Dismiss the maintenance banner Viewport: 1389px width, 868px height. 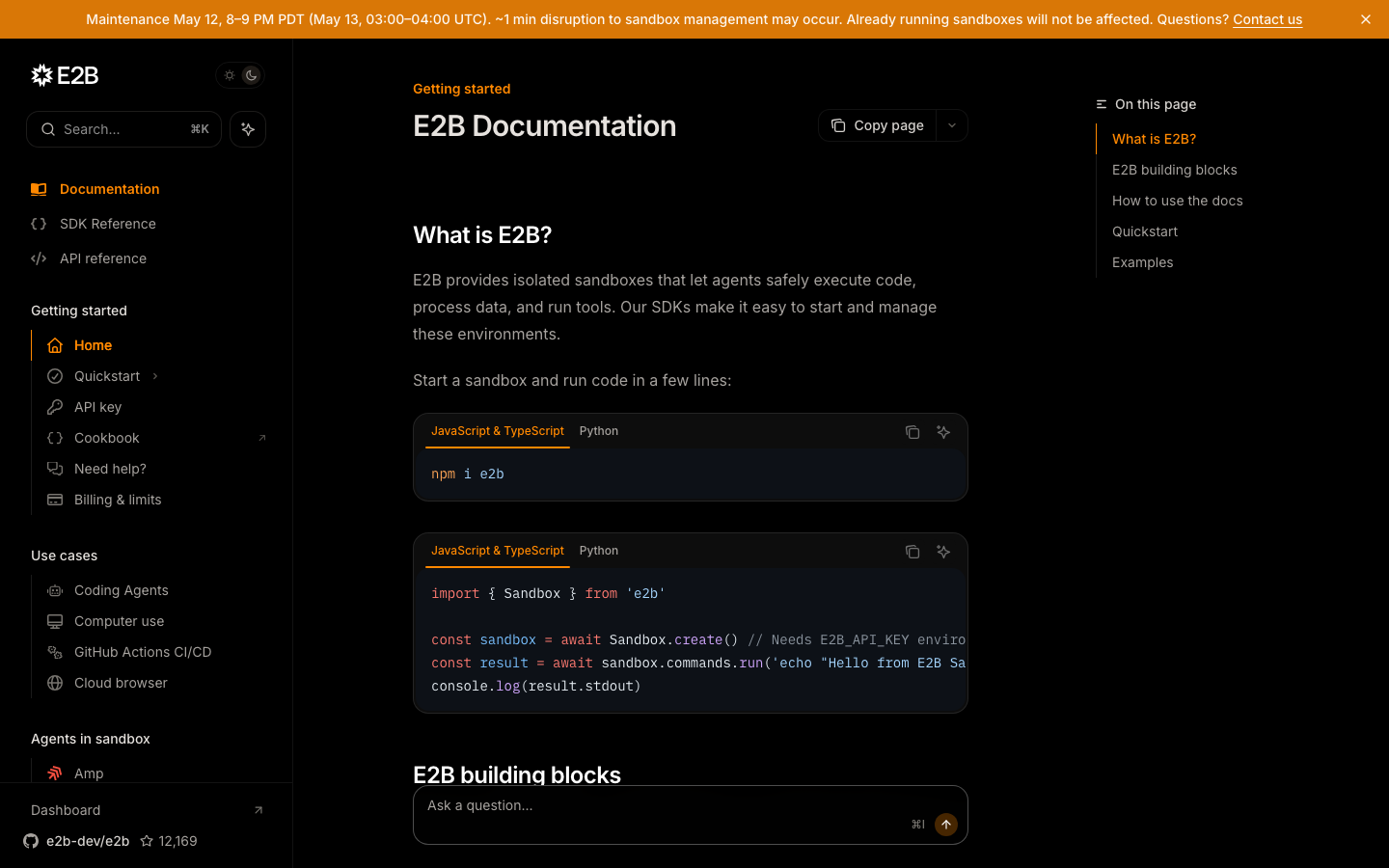1366,19
